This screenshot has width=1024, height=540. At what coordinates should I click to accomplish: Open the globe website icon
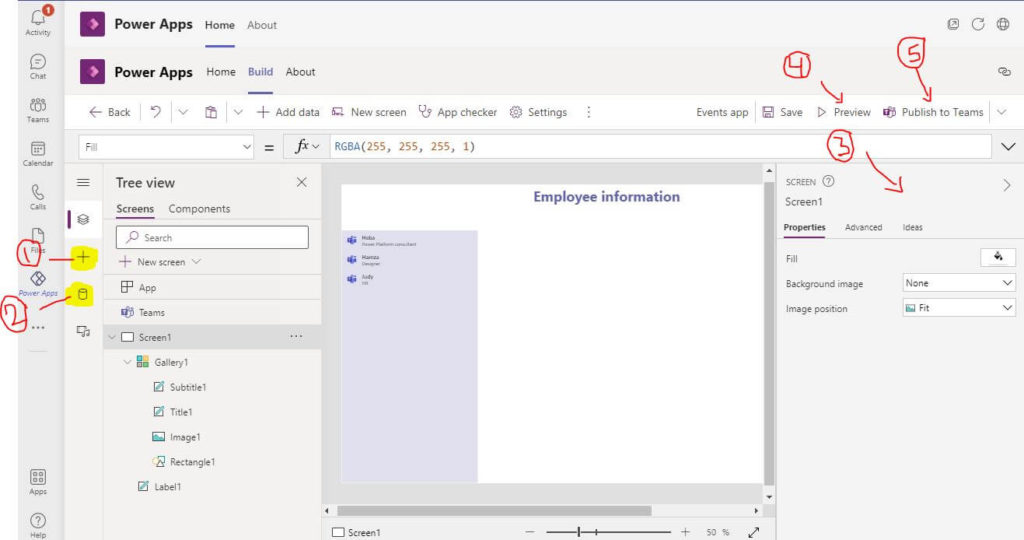coord(1003,24)
